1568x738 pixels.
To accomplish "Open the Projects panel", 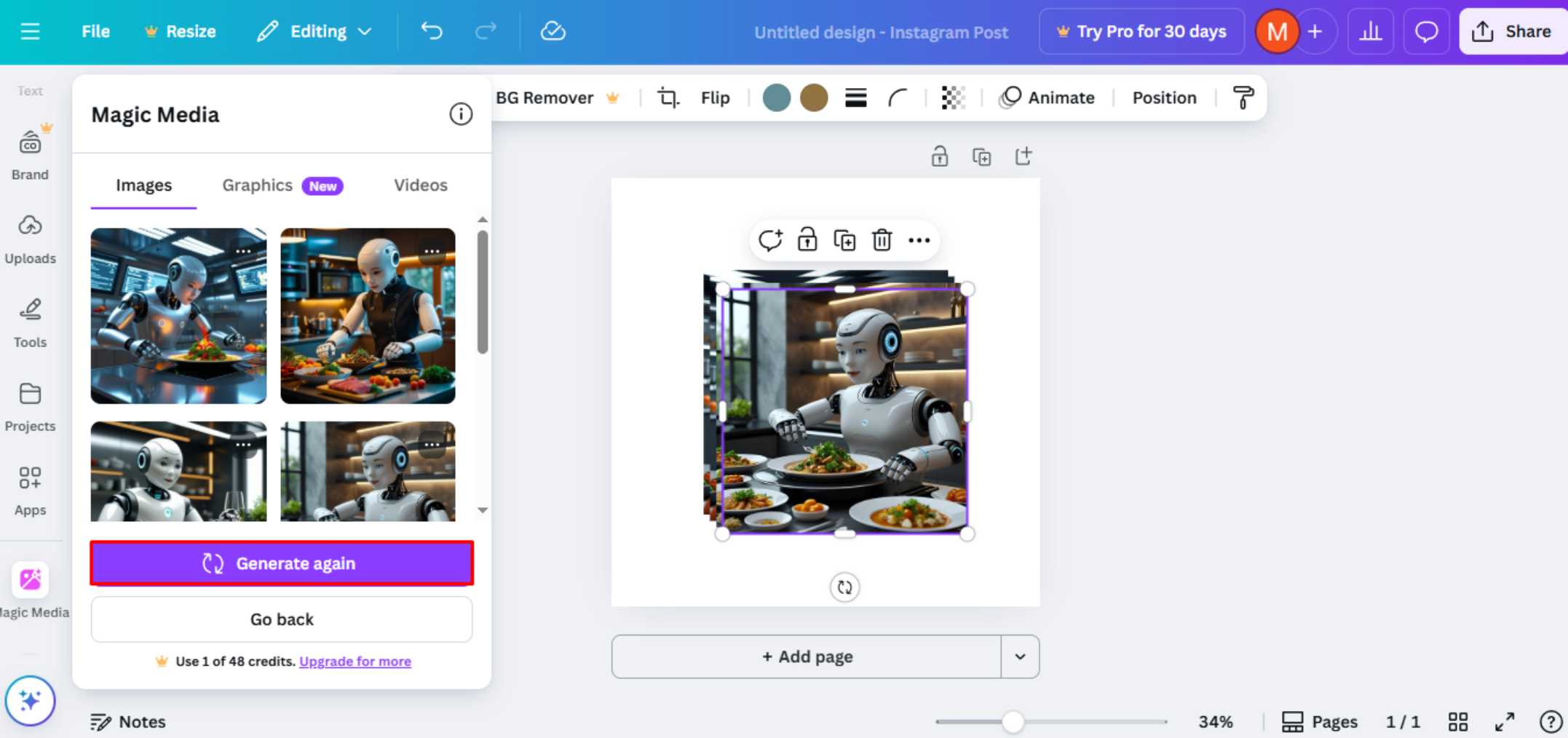I will (31, 404).
